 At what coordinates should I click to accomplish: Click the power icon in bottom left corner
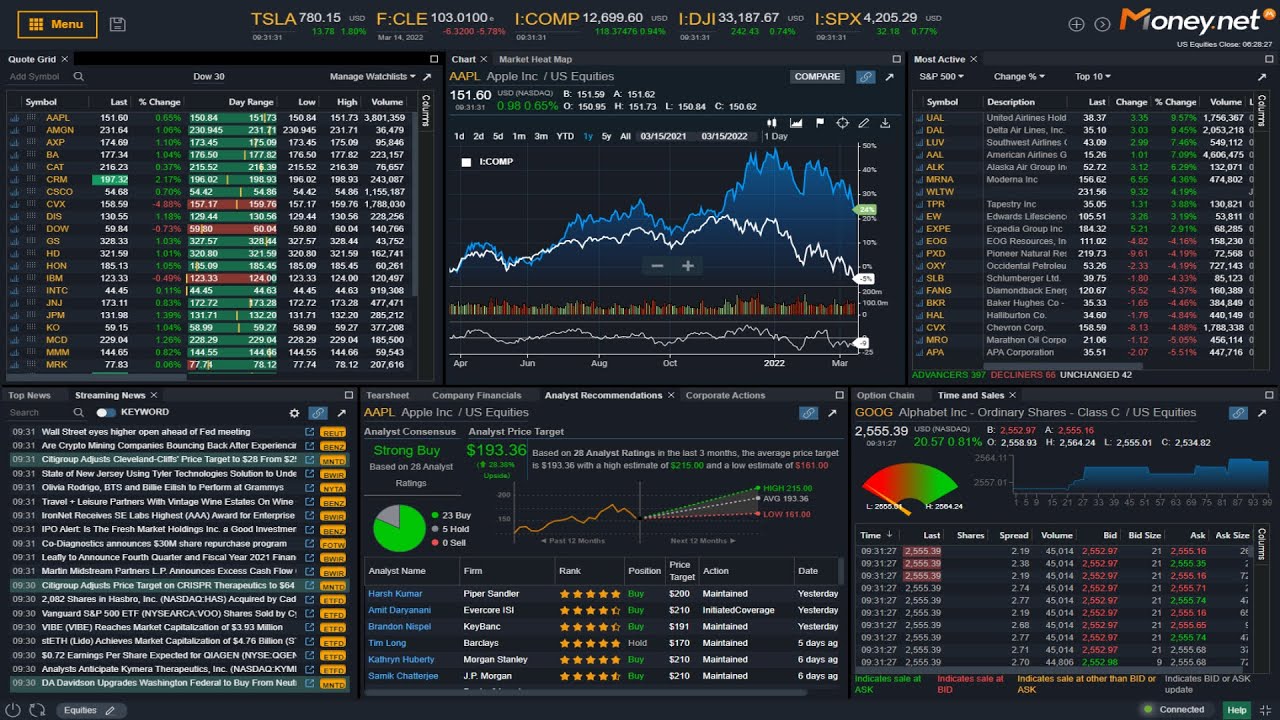(x=13, y=710)
